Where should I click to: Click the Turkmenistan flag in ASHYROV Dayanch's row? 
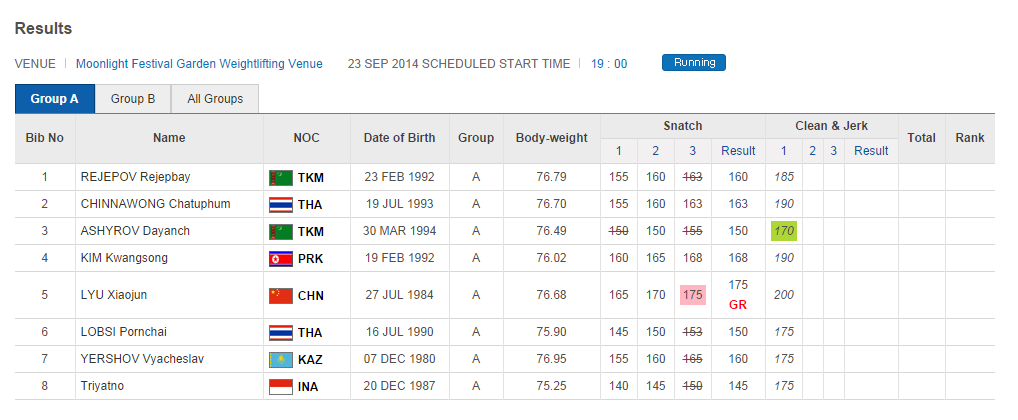pos(280,231)
